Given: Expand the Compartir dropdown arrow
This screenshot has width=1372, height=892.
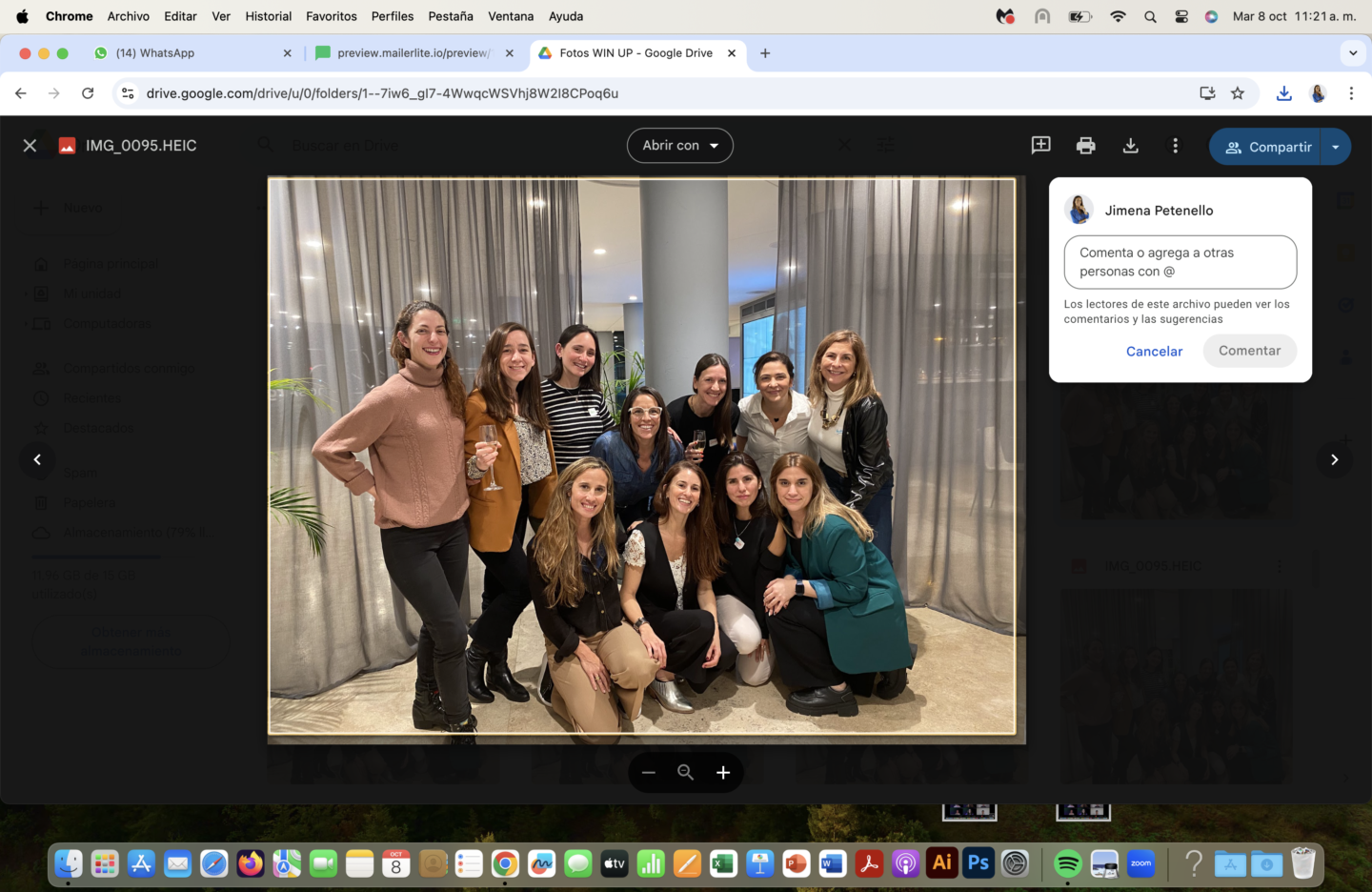Looking at the screenshot, I should tap(1336, 147).
